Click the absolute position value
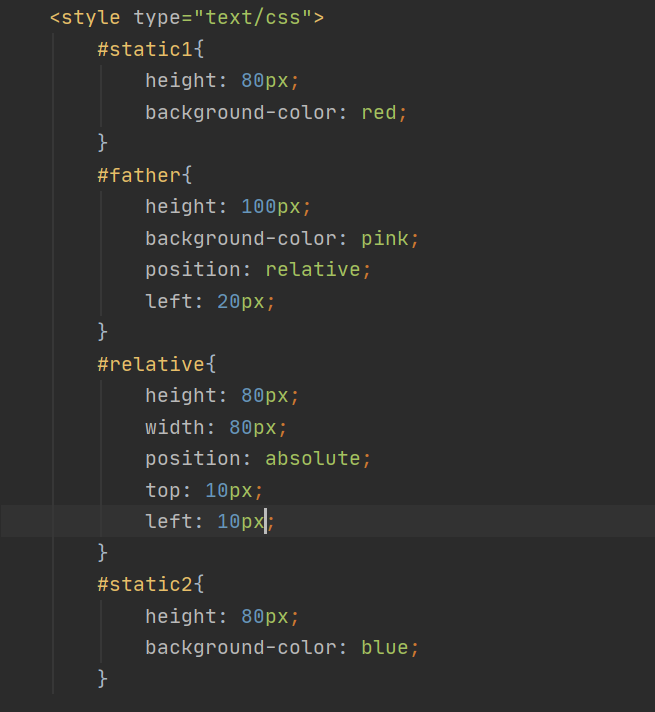Image resolution: width=655 pixels, height=712 pixels. tap(312, 458)
